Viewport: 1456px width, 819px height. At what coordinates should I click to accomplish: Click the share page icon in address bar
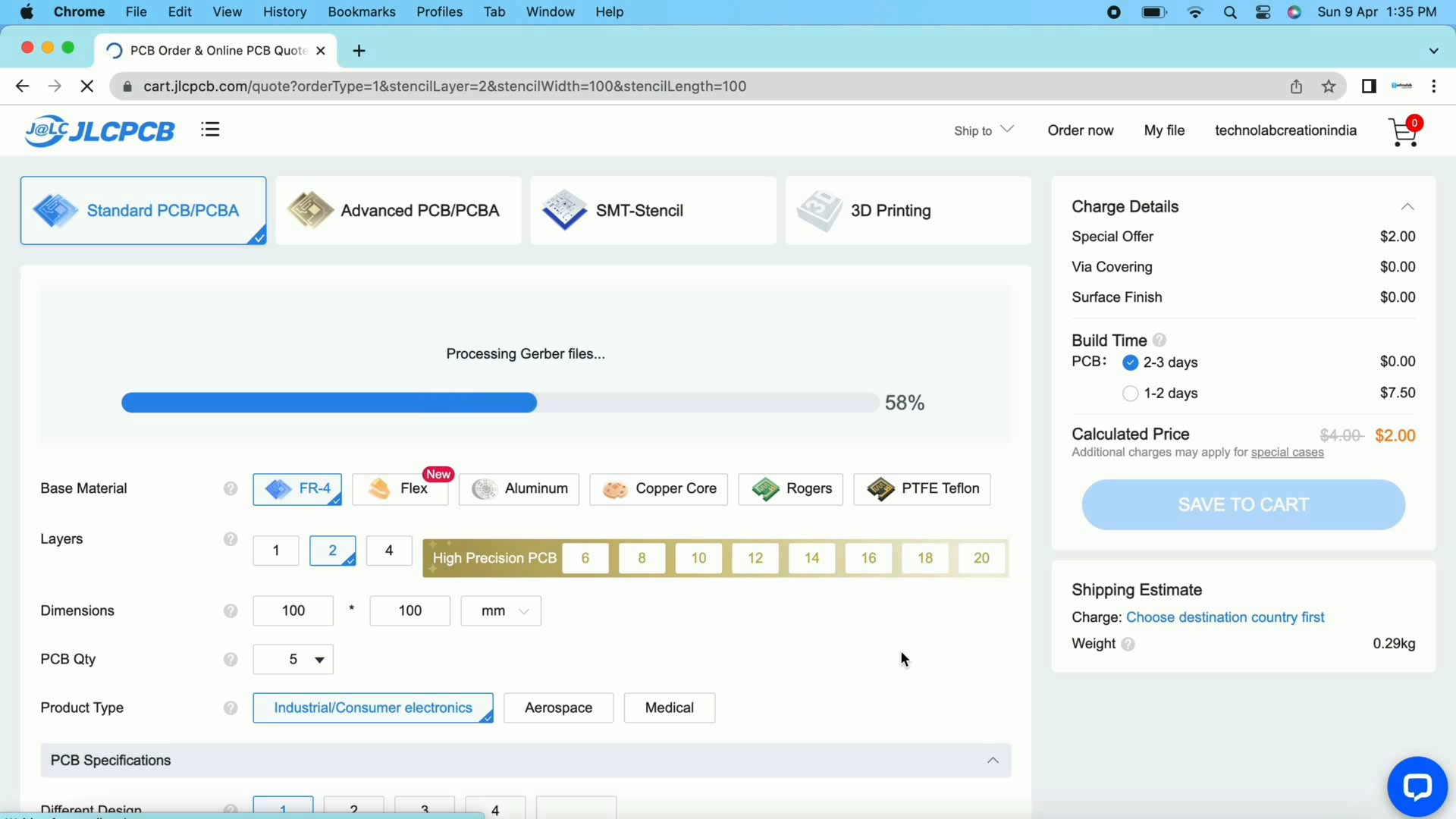click(1296, 86)
